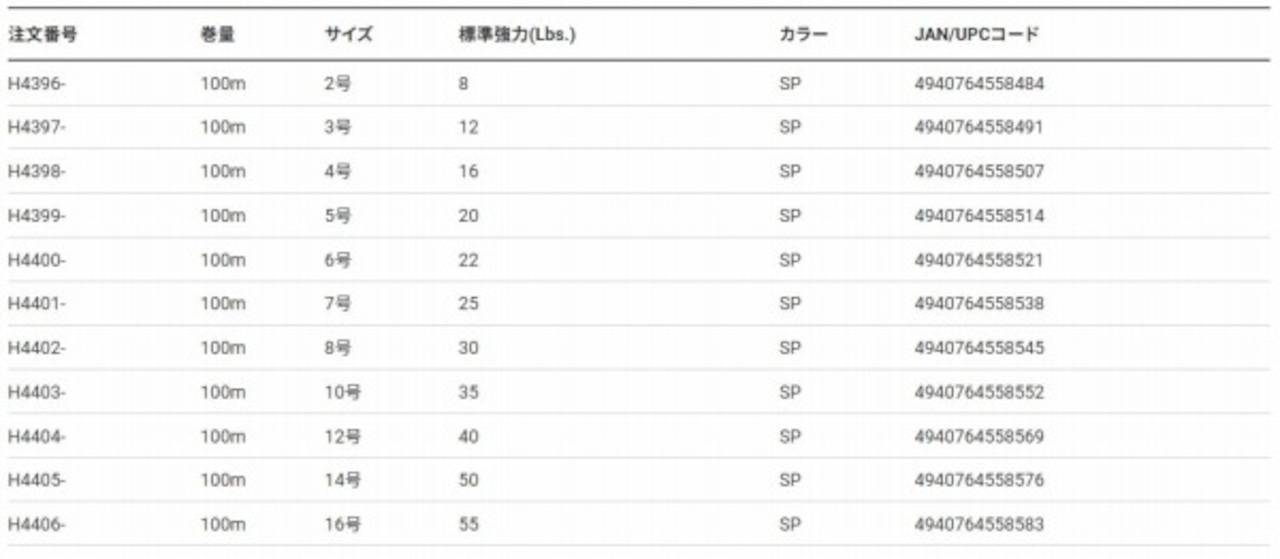Screen dimensions: 1280x559
Task: Click the 標準強力(Lbs.) column header
Action: coord(517,35)
